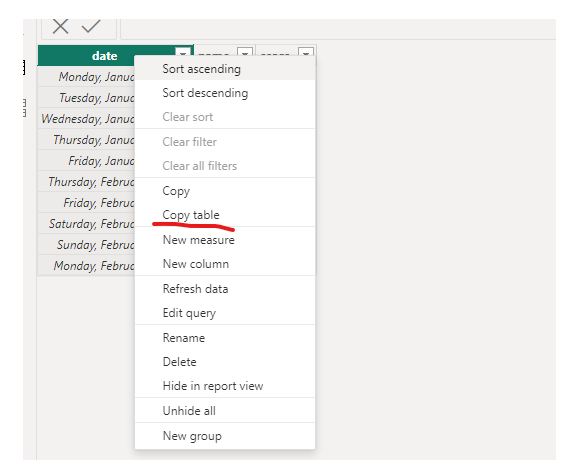
Task: Select the 'Friday, Janu...' date cell
Action: pyautogui.click(x=86, y=160)
